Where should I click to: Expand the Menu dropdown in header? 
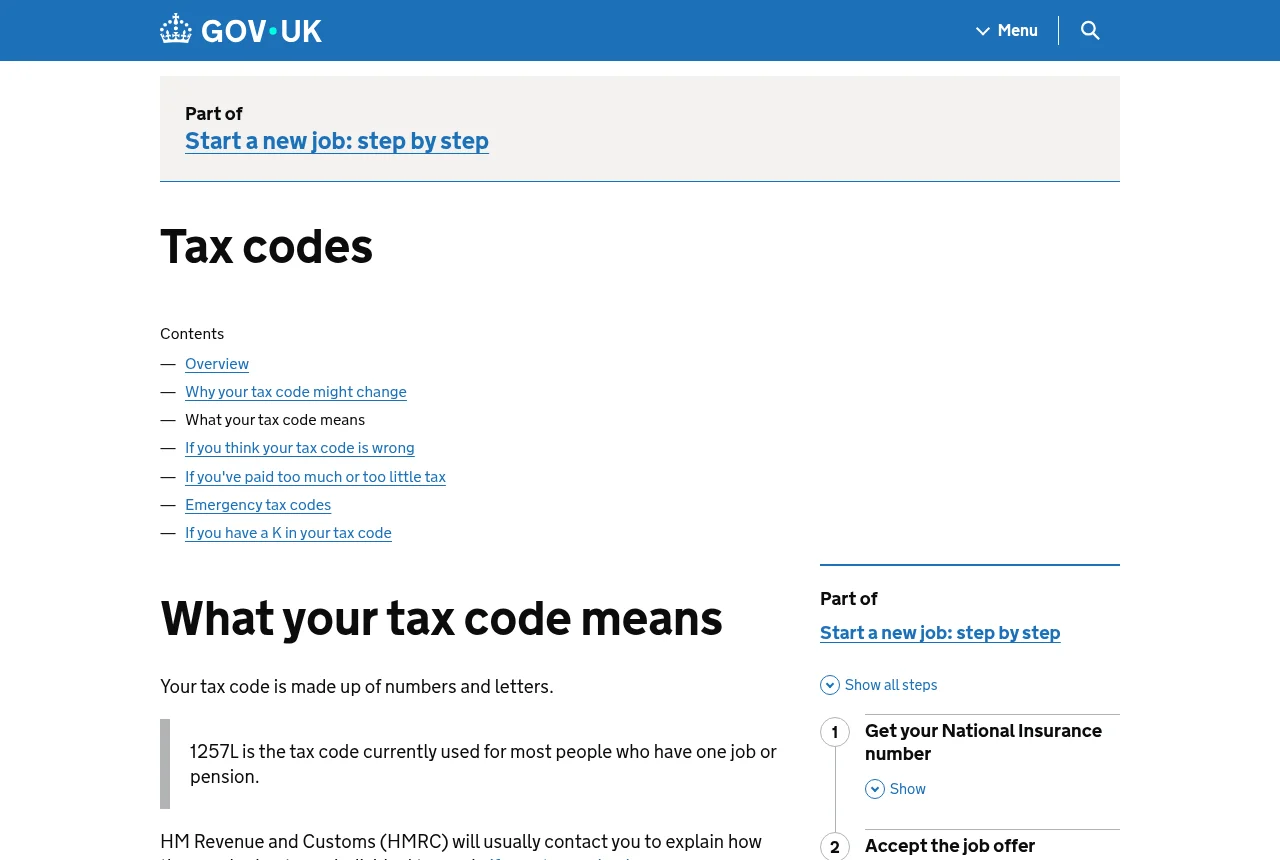point(1007,30)
